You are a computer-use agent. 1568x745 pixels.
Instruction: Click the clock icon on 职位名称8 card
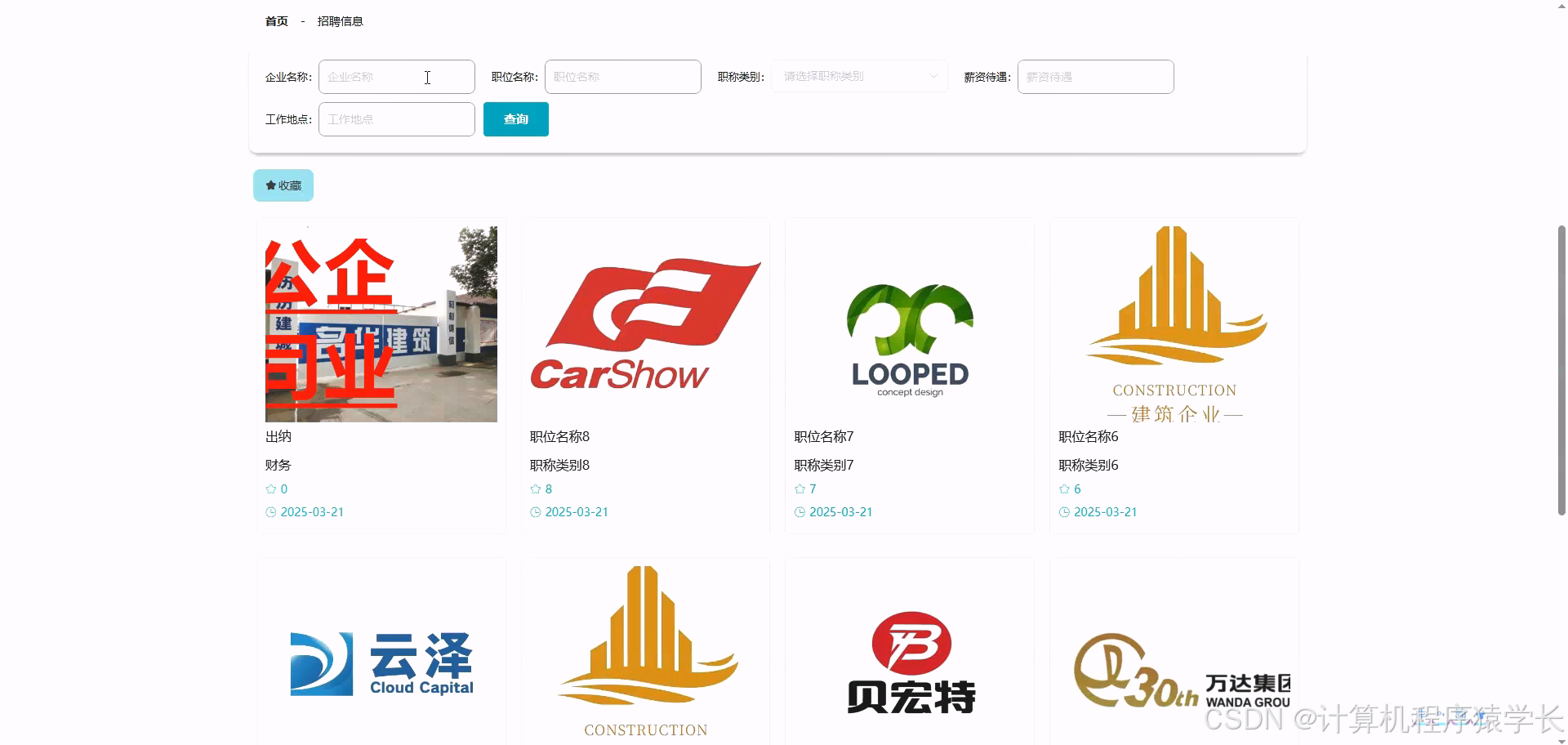pos(535,512)
